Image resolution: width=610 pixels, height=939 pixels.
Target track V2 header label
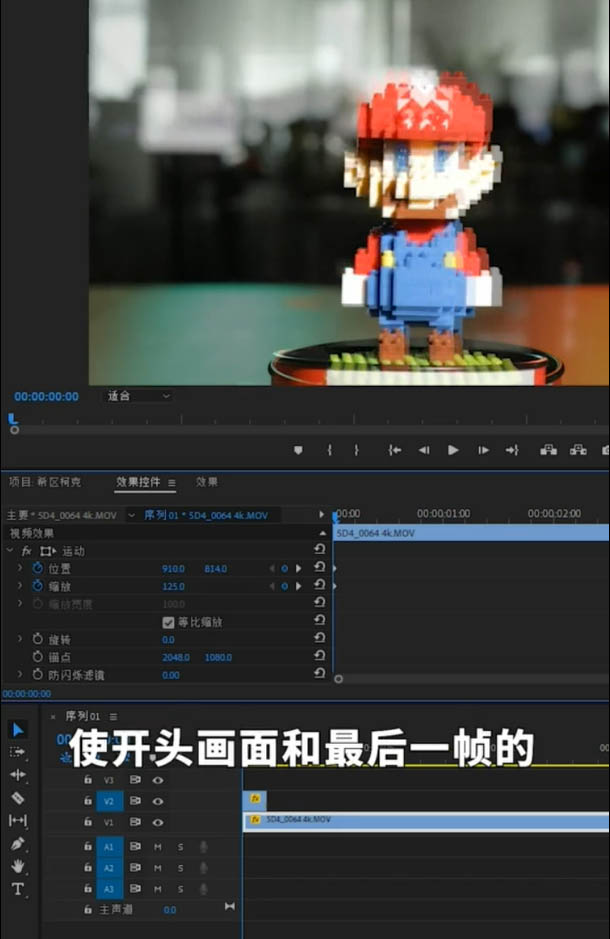pos(110,801)
